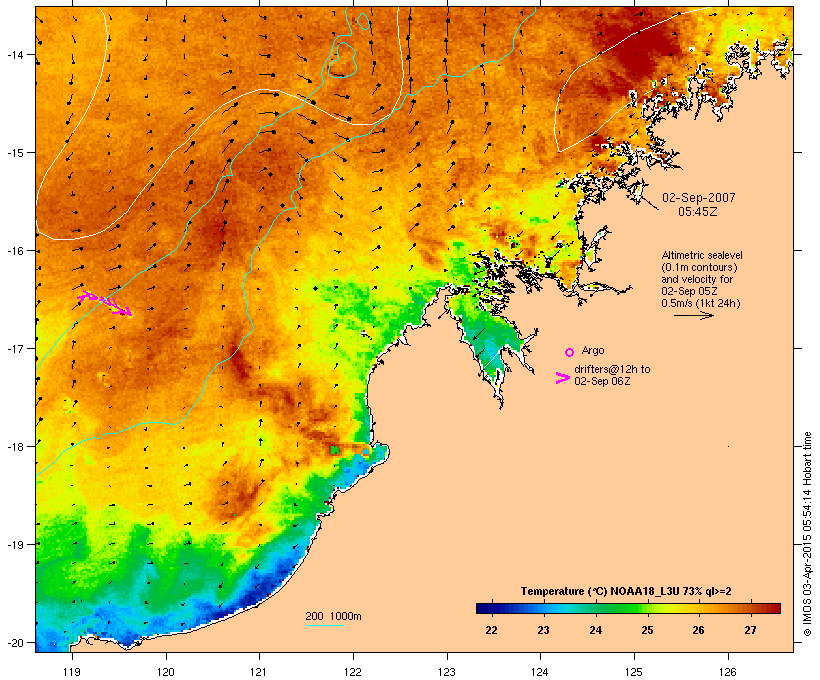Click the colorbar tick label 25

coord(647,630)
